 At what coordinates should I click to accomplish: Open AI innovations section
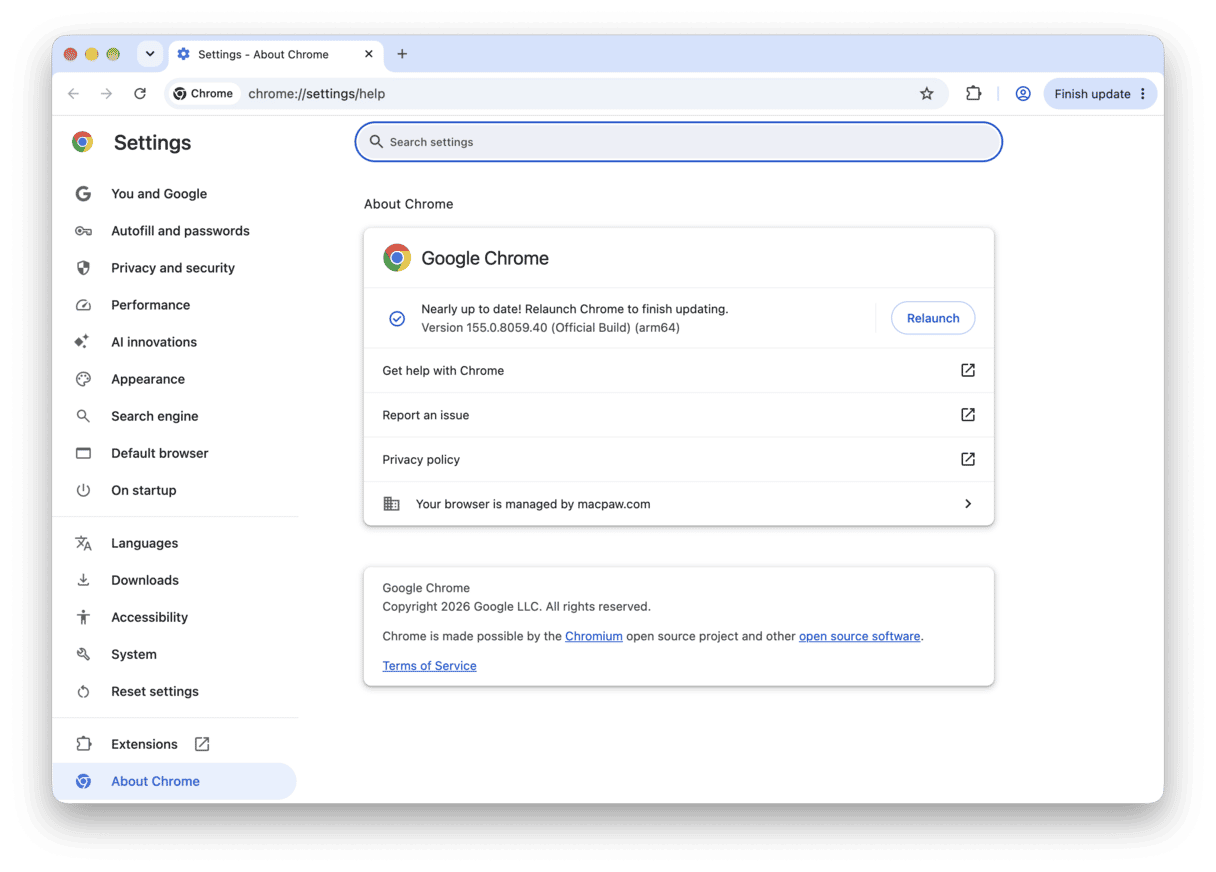click(153, 342)
